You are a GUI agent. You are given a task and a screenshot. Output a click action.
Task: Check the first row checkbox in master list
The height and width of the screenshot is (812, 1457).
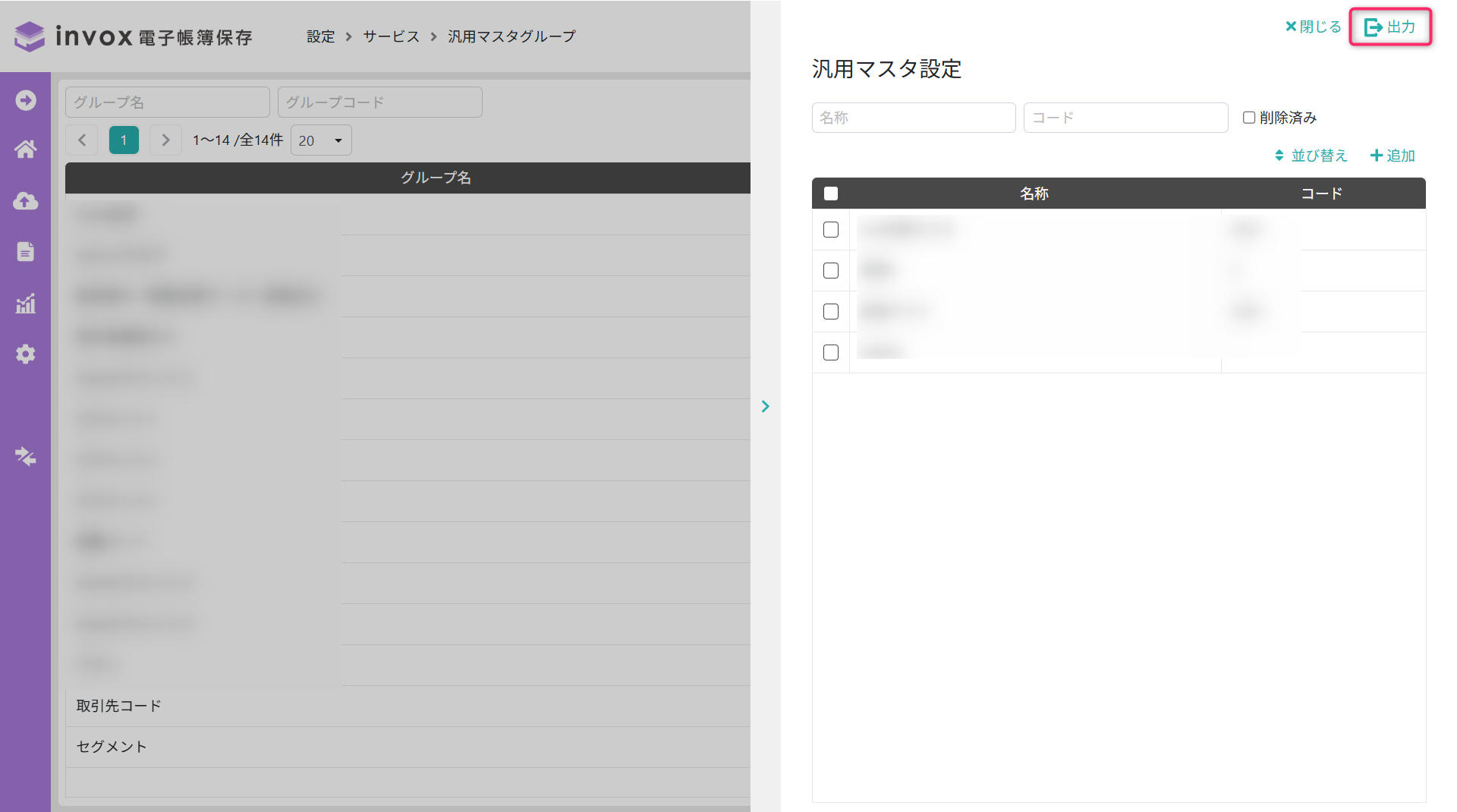coord(831,230)
